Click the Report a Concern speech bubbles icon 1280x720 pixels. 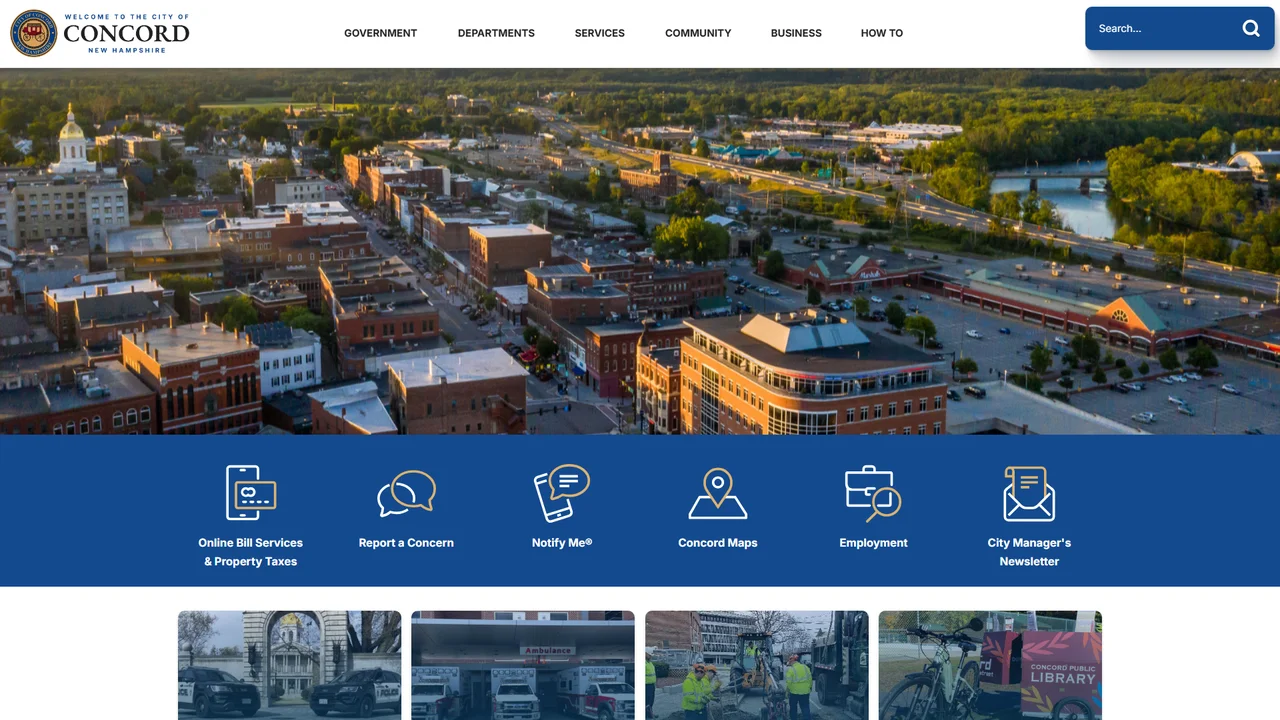tap(406, 493)
